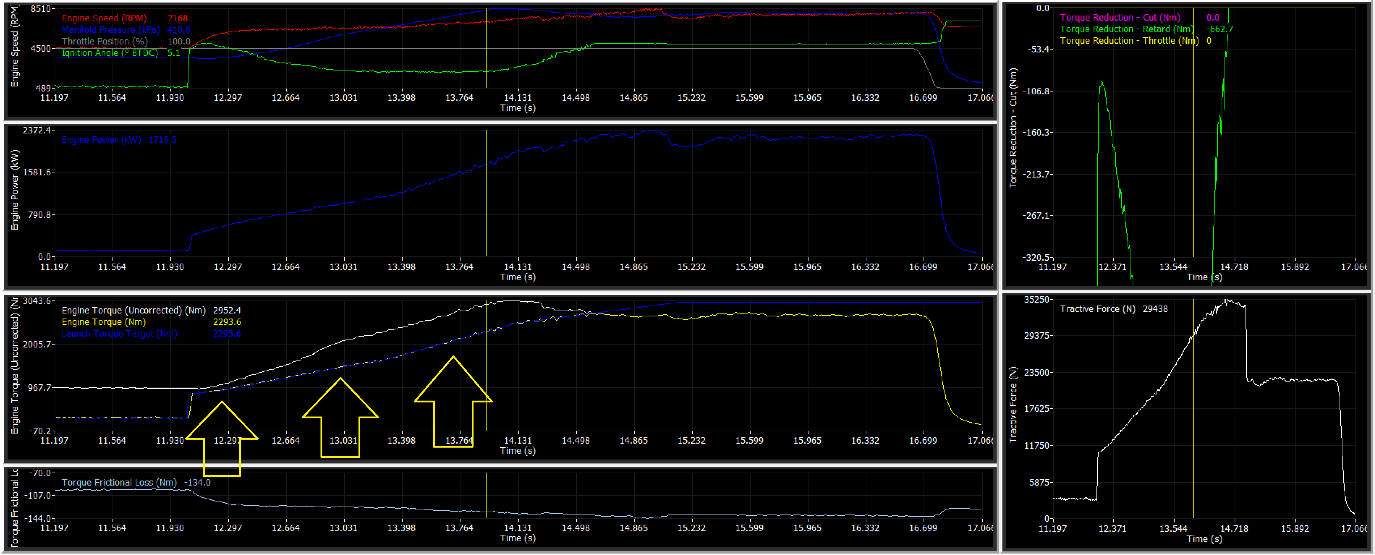Click yellow time cursor in Engine Power chart
The image size is (1375, 555).
(x=486, y=190)
